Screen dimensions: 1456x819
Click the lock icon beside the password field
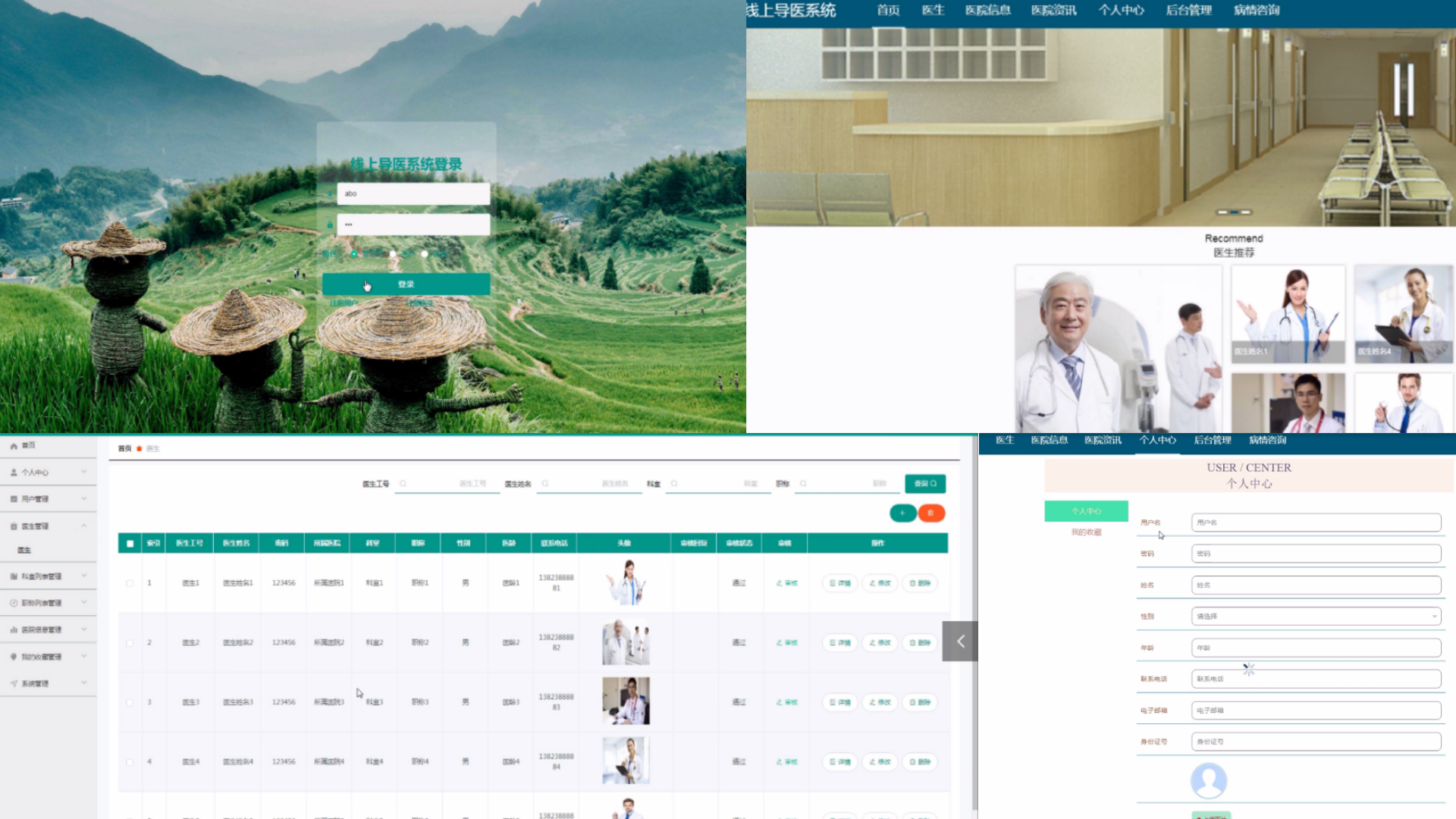click(330, 224)
